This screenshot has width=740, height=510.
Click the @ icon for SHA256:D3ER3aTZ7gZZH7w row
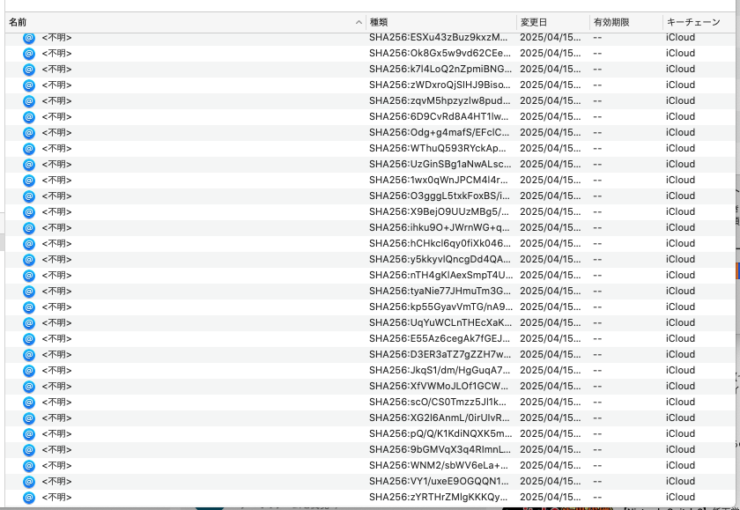pyautogui.click(x=29, y=354)
